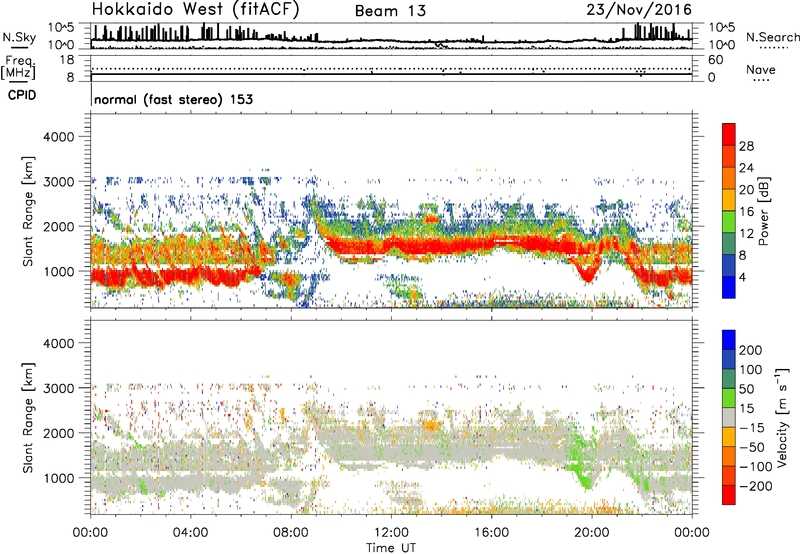The height and width of the screenshot is (554, 800).
Task: Click the date "23/Nov/2016"
Action: [x=639, y=10]
